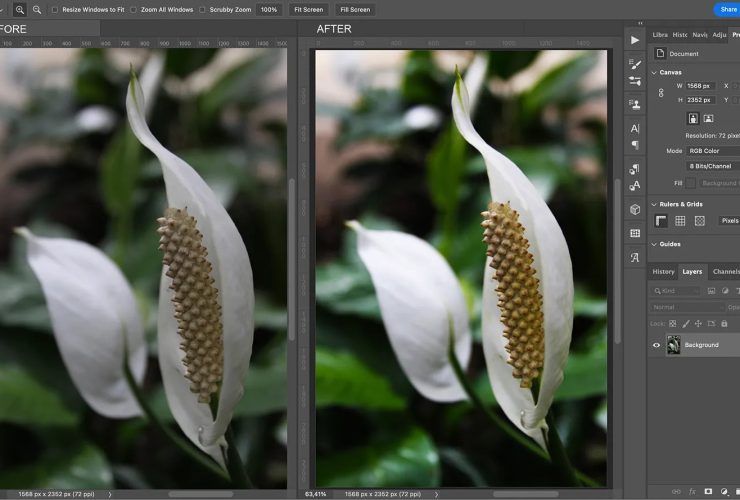This screenshot has height=500, width=740.
Task: Switch to the Channels tab
Action: pos(725,272)
